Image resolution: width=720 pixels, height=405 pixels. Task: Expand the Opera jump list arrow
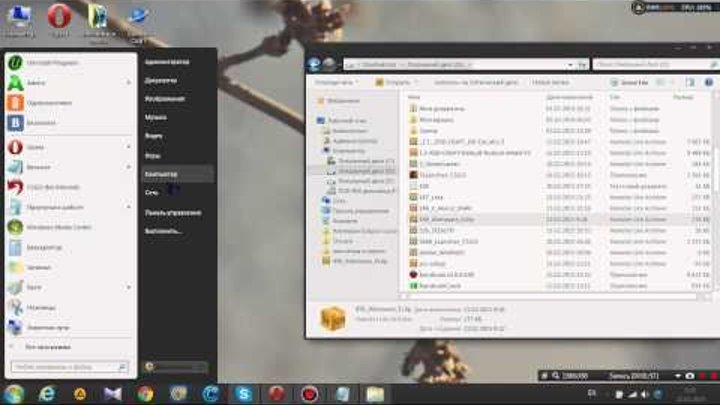(x=128, y=146)
